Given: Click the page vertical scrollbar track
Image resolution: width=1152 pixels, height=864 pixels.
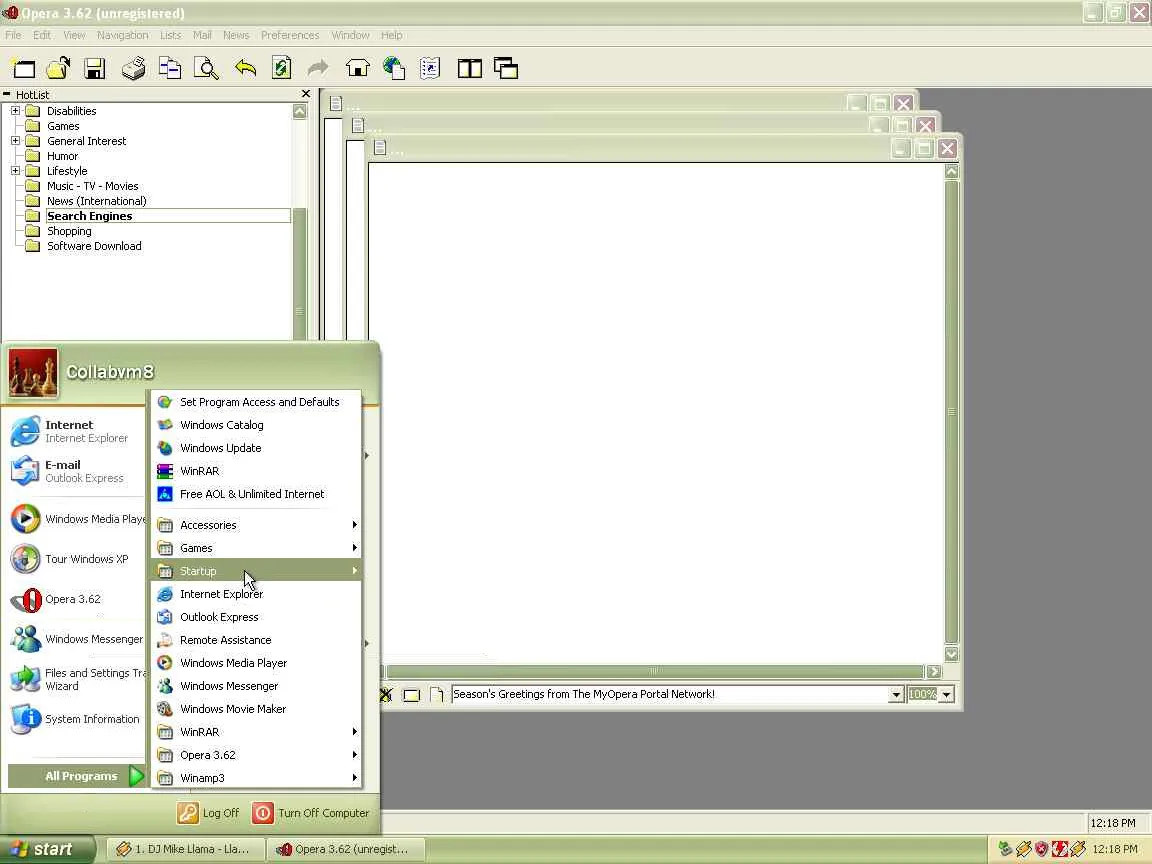Looking at the screenshot, I should pos(951,412).
